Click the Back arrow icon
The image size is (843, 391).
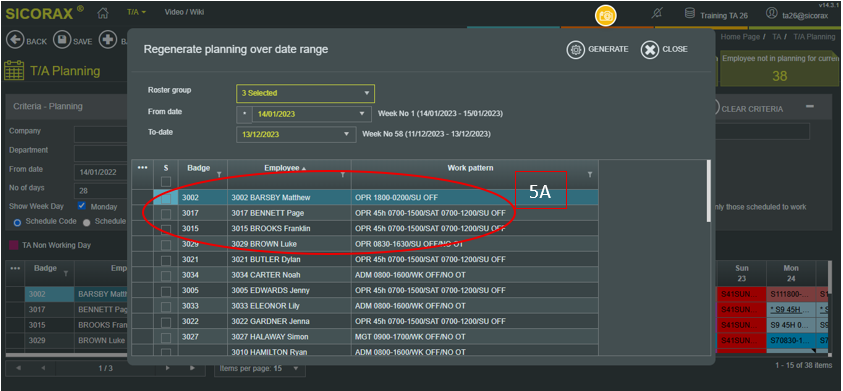(x=15, y=40)
